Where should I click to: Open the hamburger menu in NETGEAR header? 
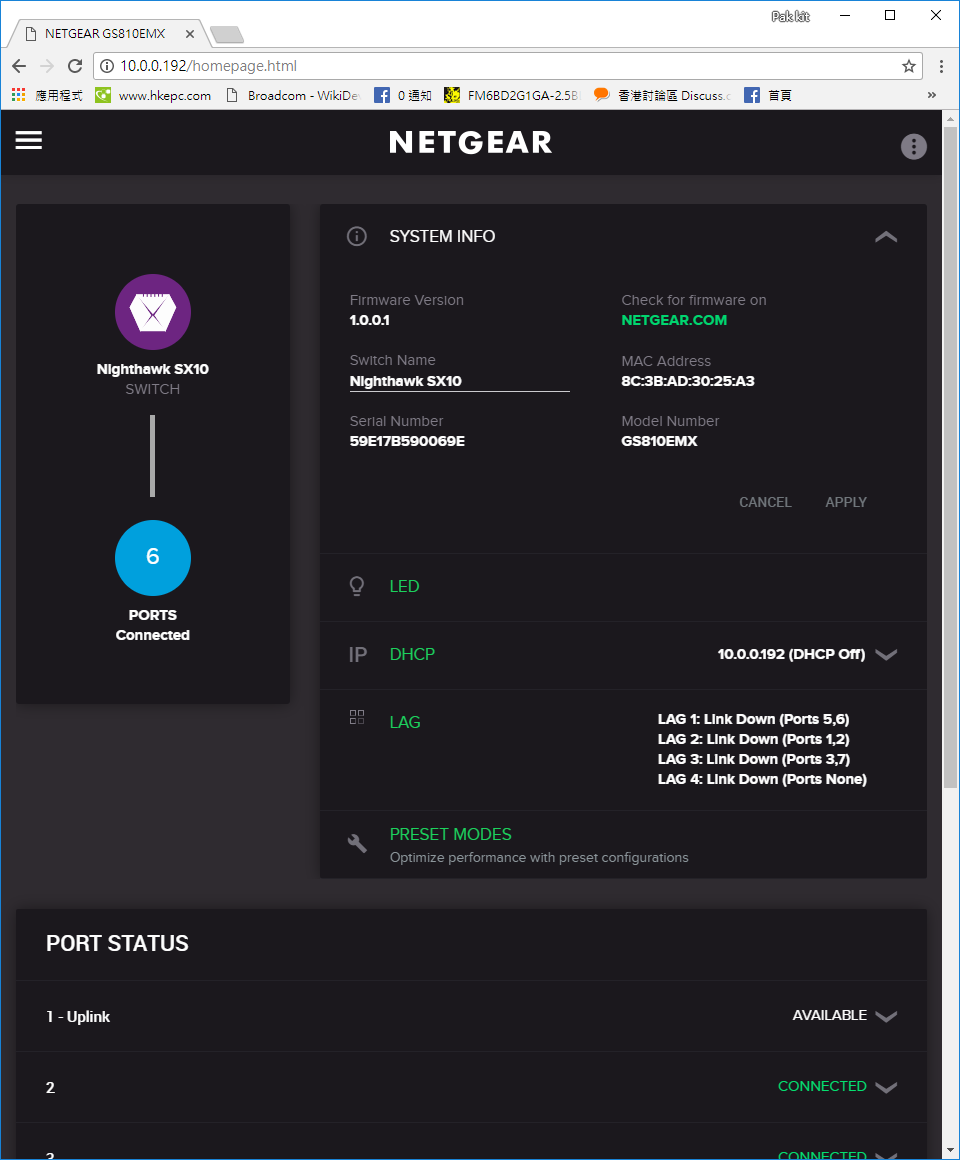(x=29, y=141)
